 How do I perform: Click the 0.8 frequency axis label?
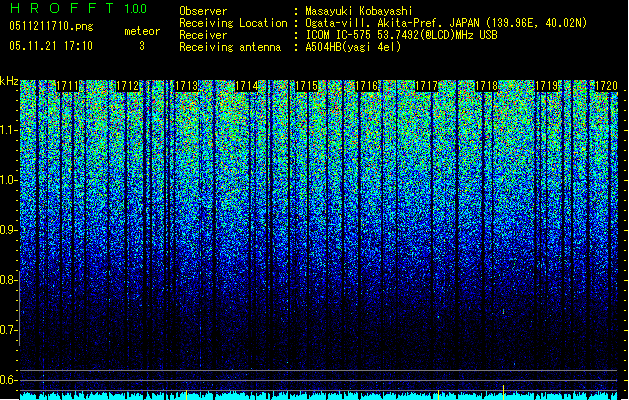point(8,280)
